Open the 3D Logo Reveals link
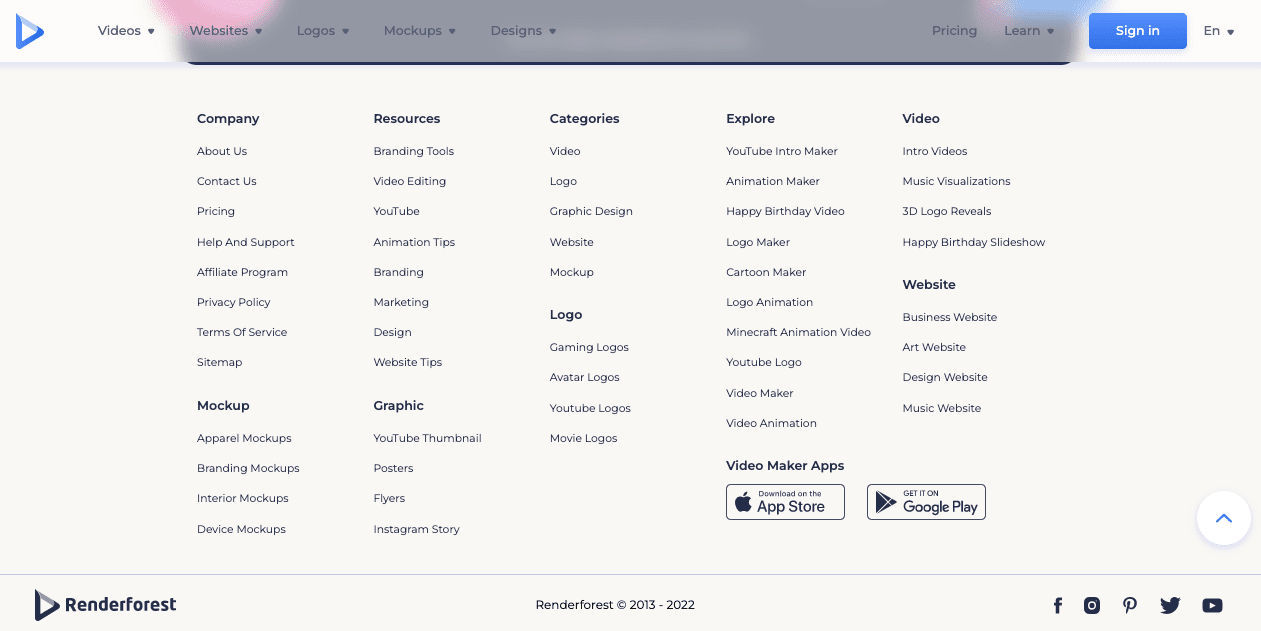The width and height of the screenshot is (1261, 631). point(947,211)
